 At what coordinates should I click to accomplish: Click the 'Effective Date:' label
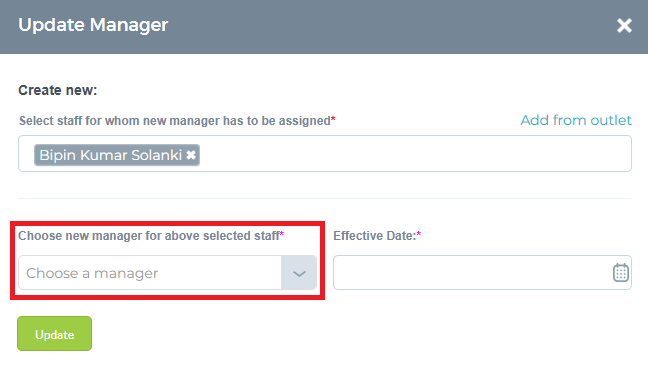click(377, 236)
